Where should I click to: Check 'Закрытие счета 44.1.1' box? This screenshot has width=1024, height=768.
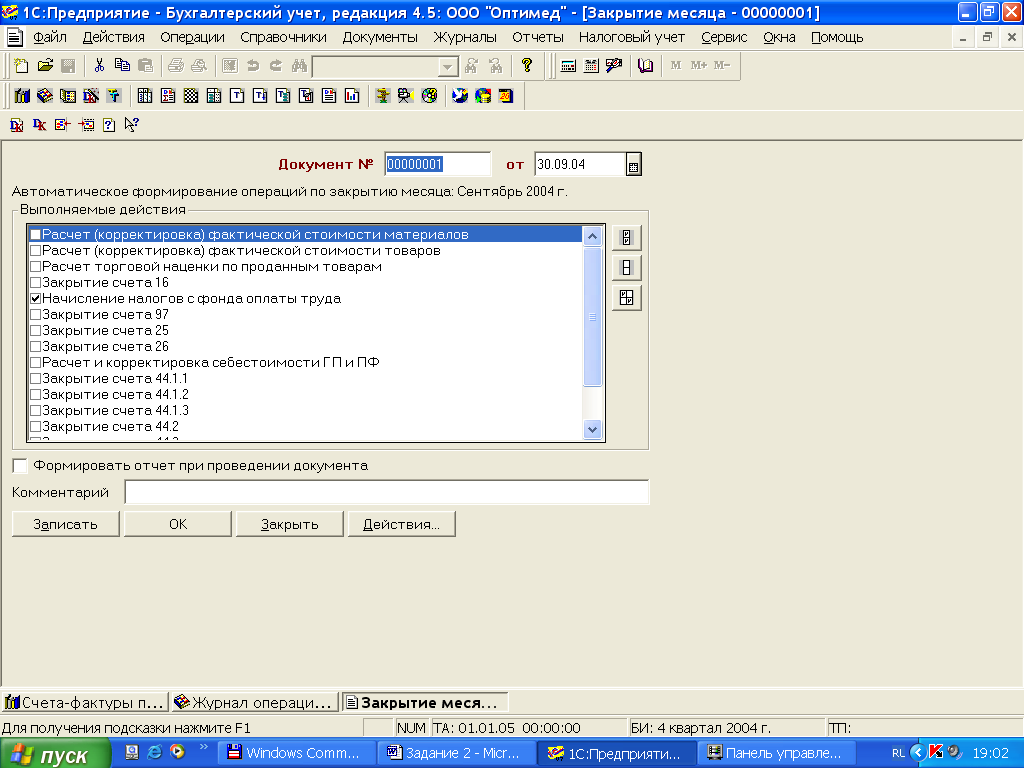36,379
